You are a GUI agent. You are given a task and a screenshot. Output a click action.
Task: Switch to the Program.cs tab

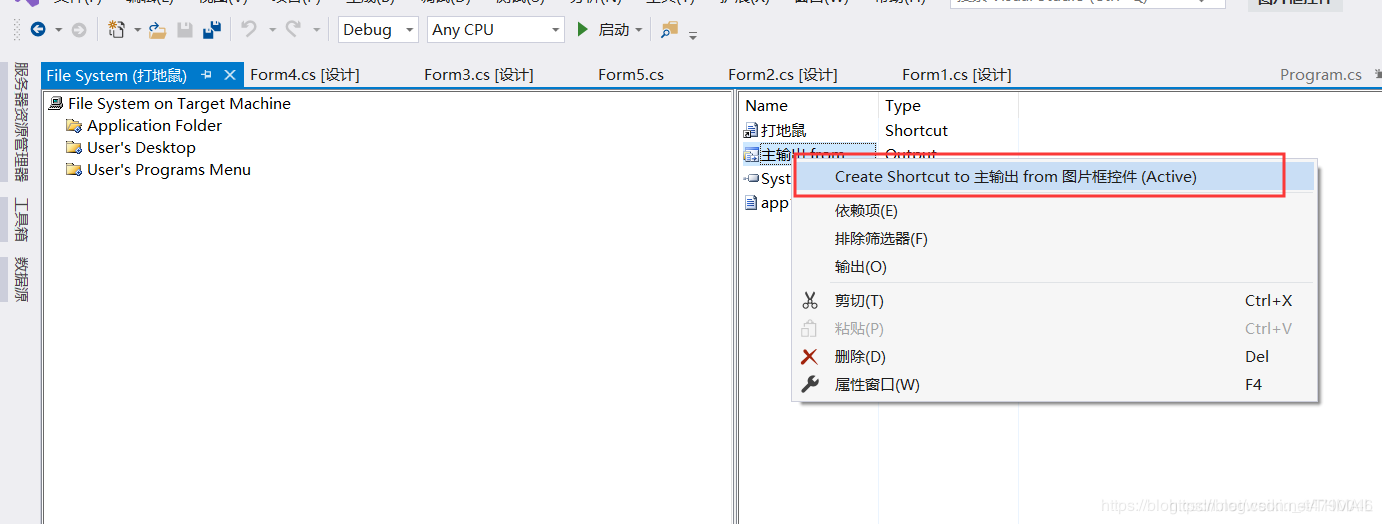point(1321,75)
